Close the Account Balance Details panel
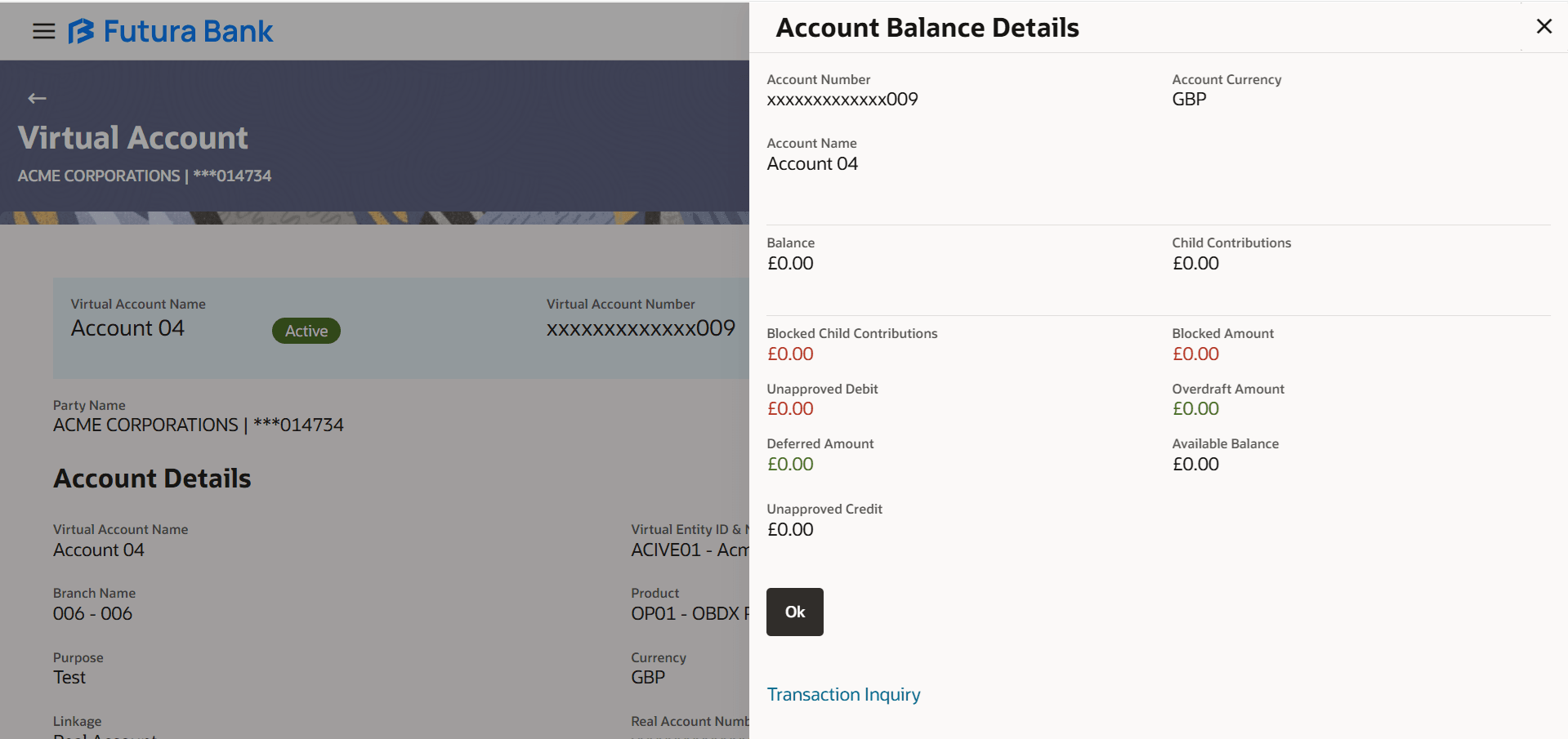This screenshot has height=739, width=1568. click(1543, 26)
